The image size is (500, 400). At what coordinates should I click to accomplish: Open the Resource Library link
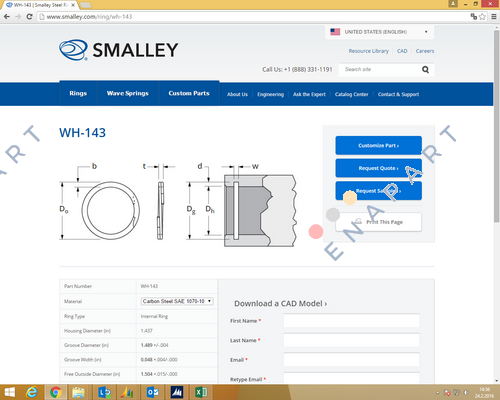coord(369,51)
